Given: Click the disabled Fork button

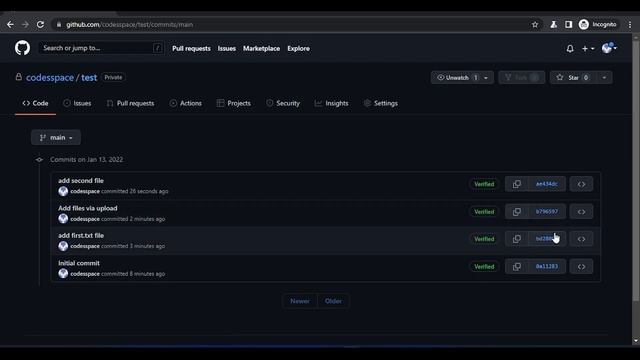Looking at the screenshot, I should [522, 78].
